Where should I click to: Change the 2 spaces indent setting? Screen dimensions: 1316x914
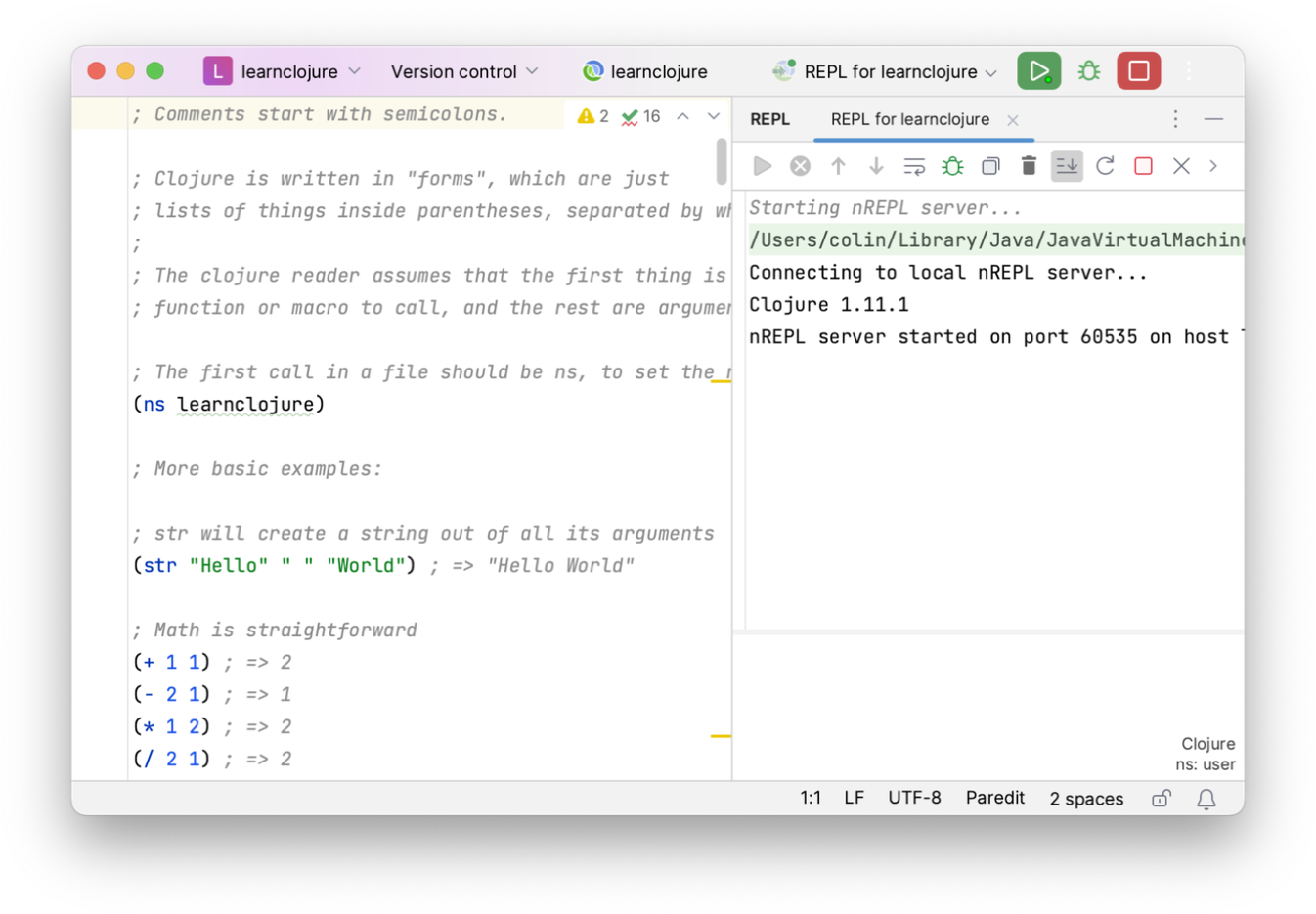(x=1086, y=799)
